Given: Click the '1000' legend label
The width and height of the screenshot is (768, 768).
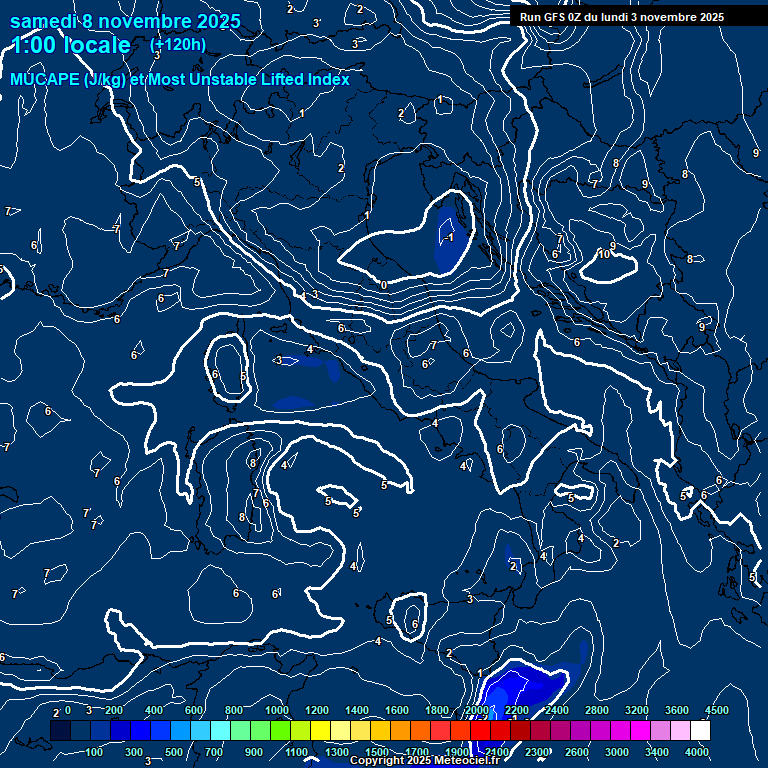Looking at the screenshot, I should [277, 710].
